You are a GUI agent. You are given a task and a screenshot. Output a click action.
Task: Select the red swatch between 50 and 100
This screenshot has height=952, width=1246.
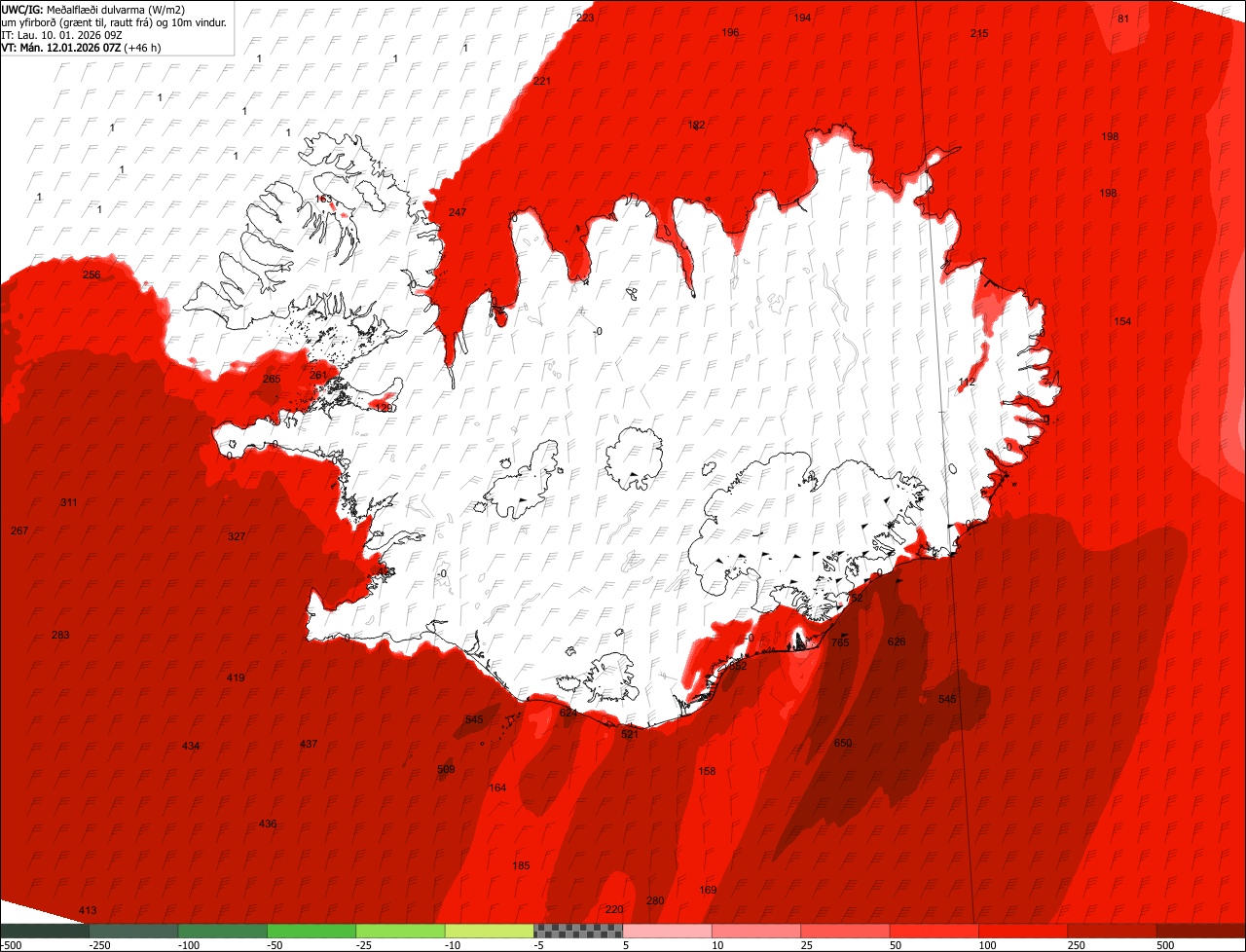pos(934,931)
